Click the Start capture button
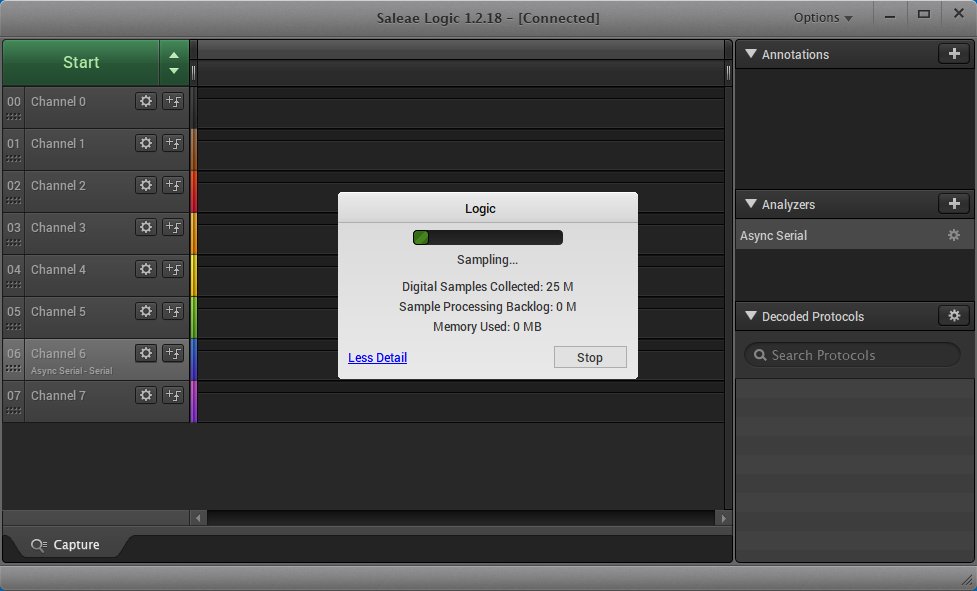 click(81, 62)
